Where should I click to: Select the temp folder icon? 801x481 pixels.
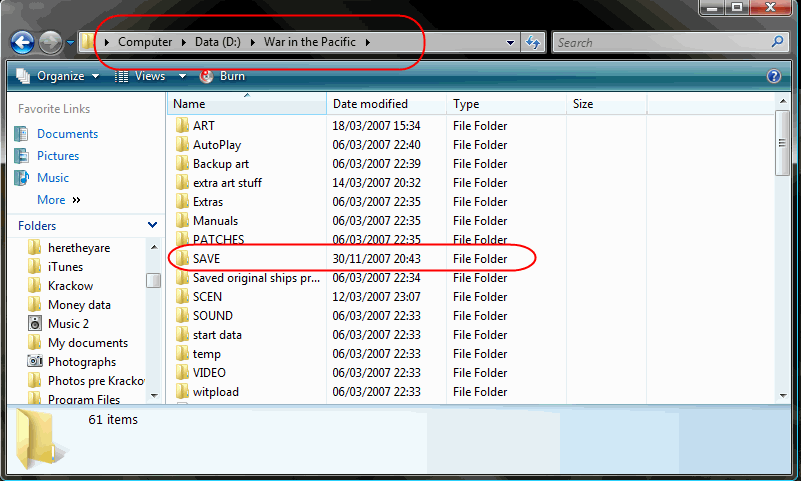pos(182,354)
